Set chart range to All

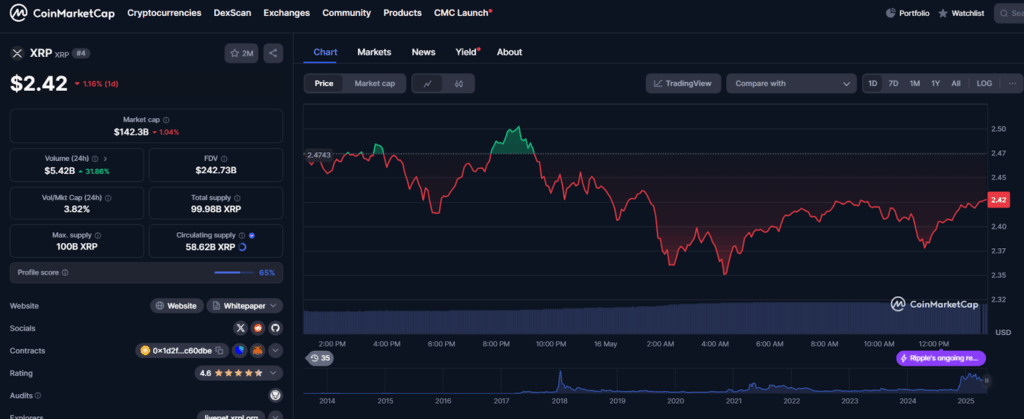pos(956,84)
